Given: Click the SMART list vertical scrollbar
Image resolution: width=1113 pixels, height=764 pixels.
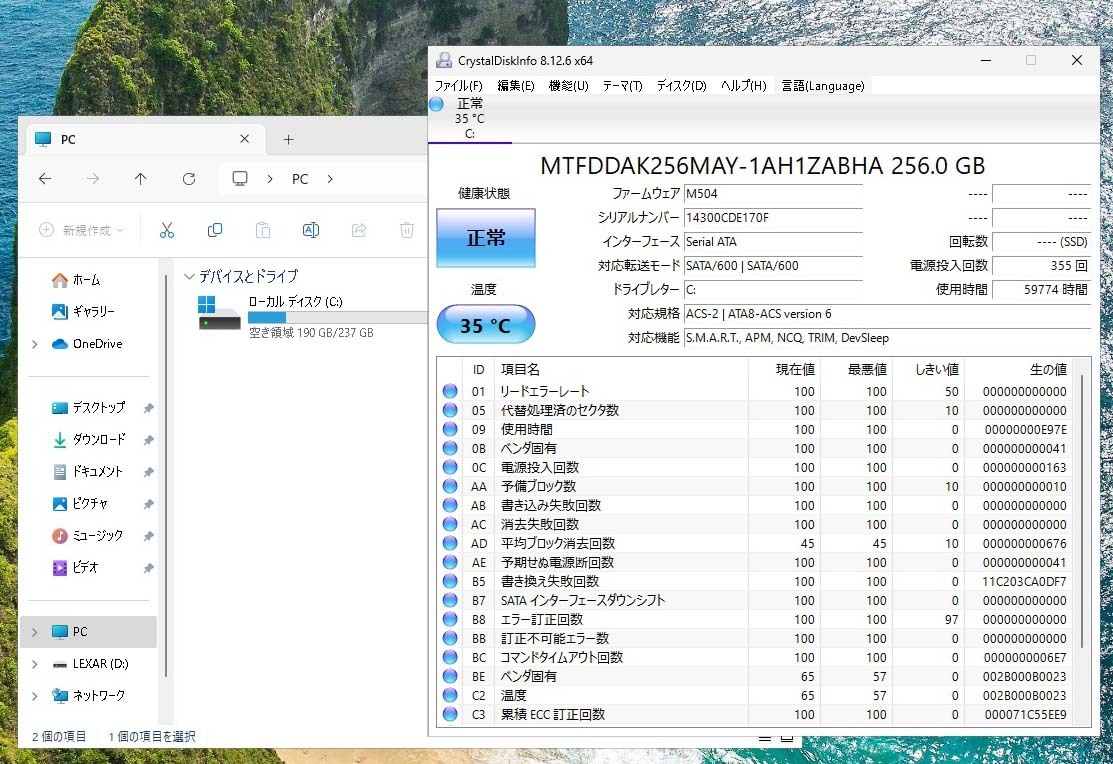Looking at the screenshot, I should click(1082, 511).
